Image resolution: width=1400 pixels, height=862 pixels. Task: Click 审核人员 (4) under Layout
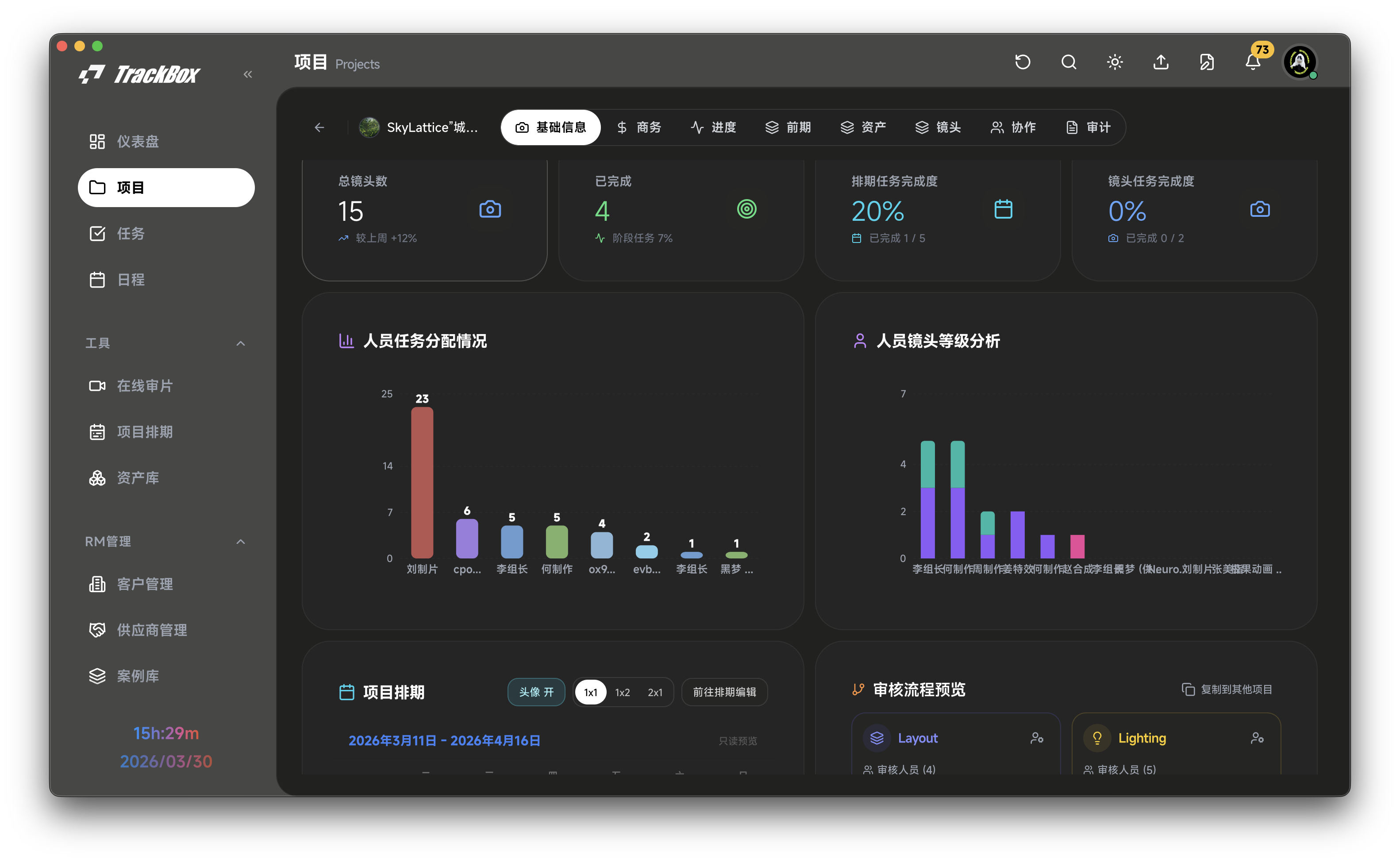coord(906,769)
